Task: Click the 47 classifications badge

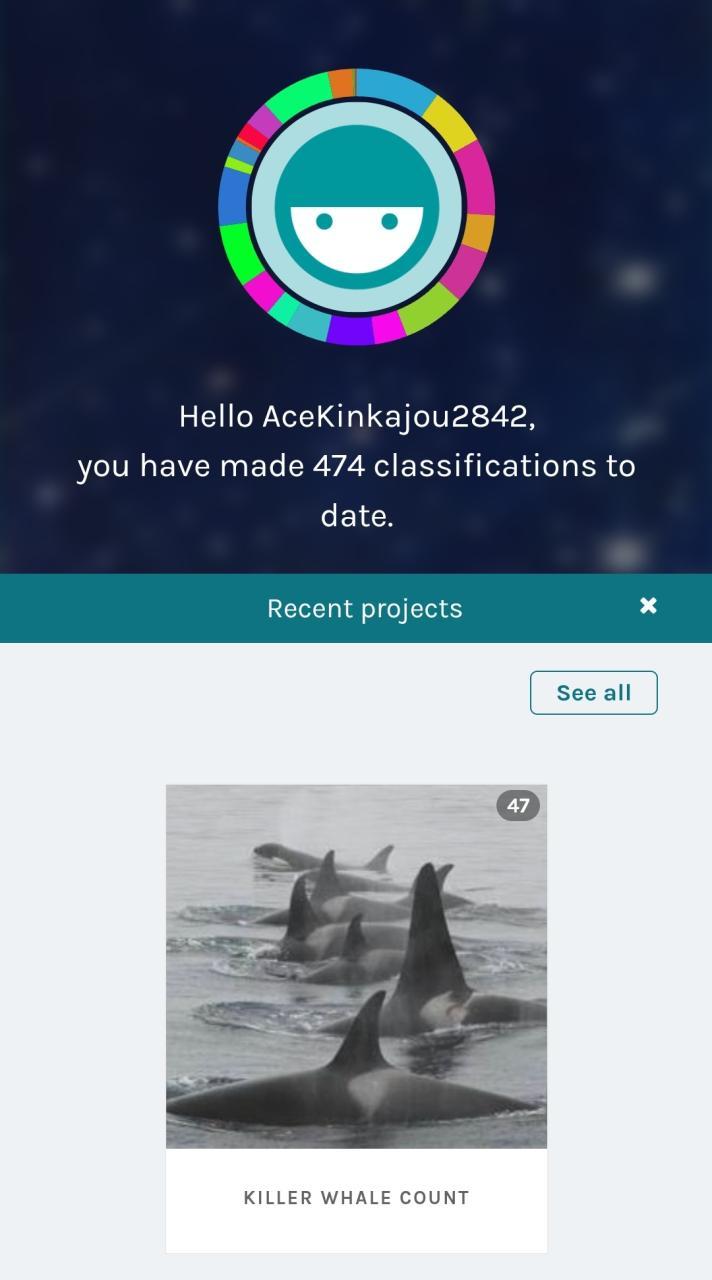Action: pyautogui.click(x=518, y=806)
